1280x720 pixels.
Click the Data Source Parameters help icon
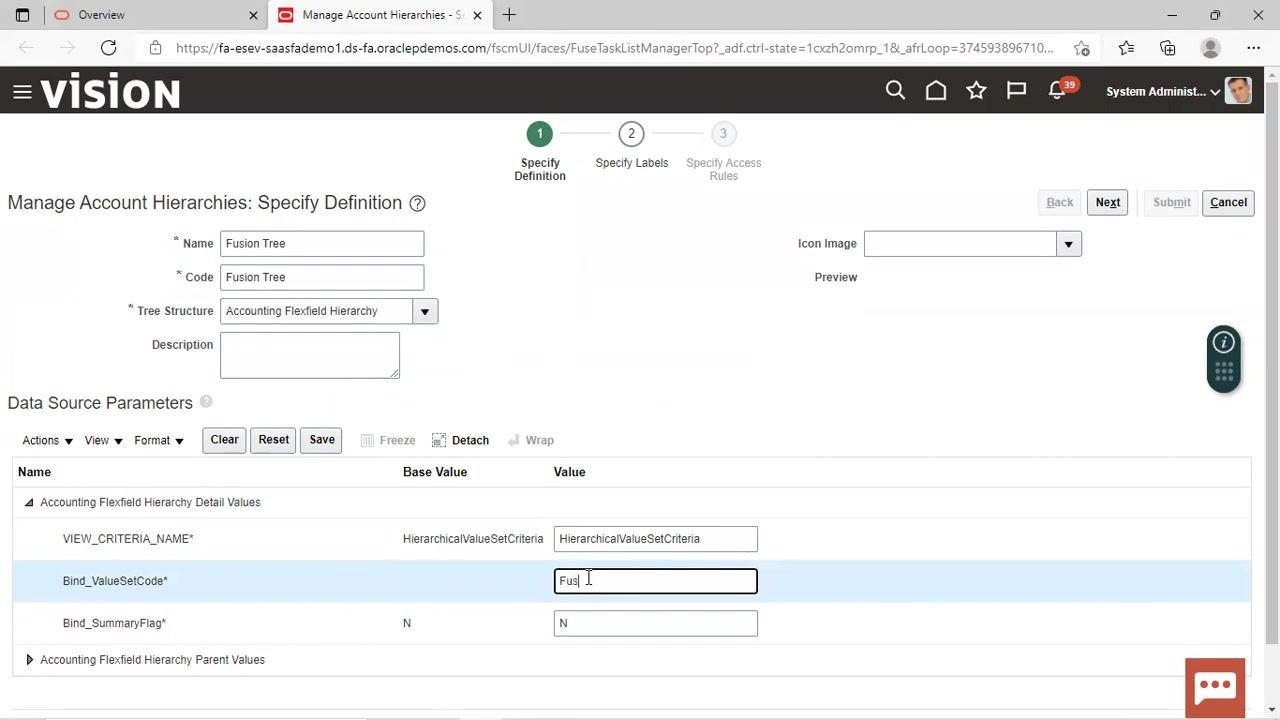(x=206, y=402)
